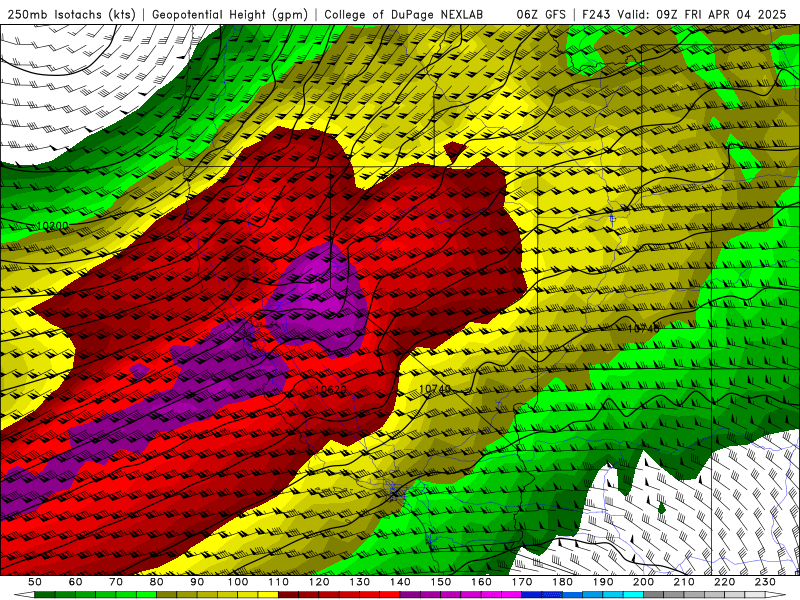Click the 230 value on the color scale
This screenshot has width=800, height=600.
click(x=765, y=582)
